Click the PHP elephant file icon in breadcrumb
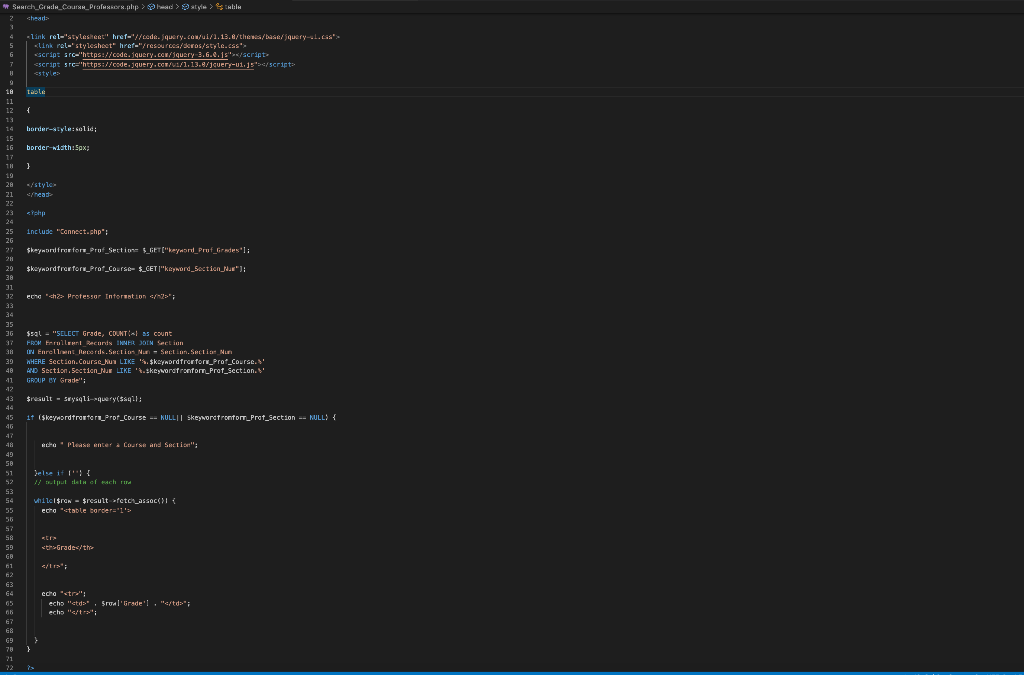Screen dimensions: 1024x675 pyautogui.click(x=6, y=7)
